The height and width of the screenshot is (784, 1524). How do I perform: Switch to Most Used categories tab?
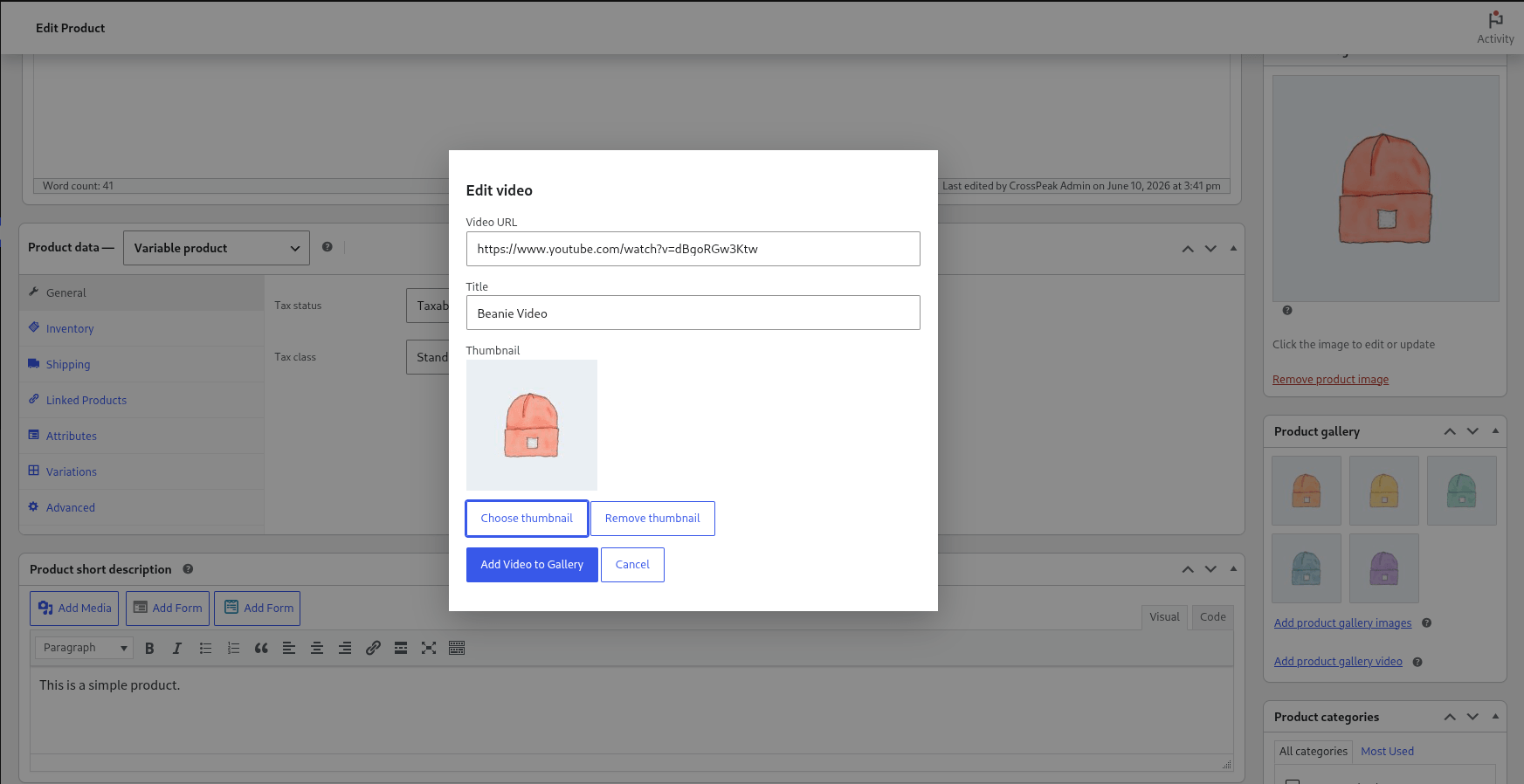[x=1387, y=752]
